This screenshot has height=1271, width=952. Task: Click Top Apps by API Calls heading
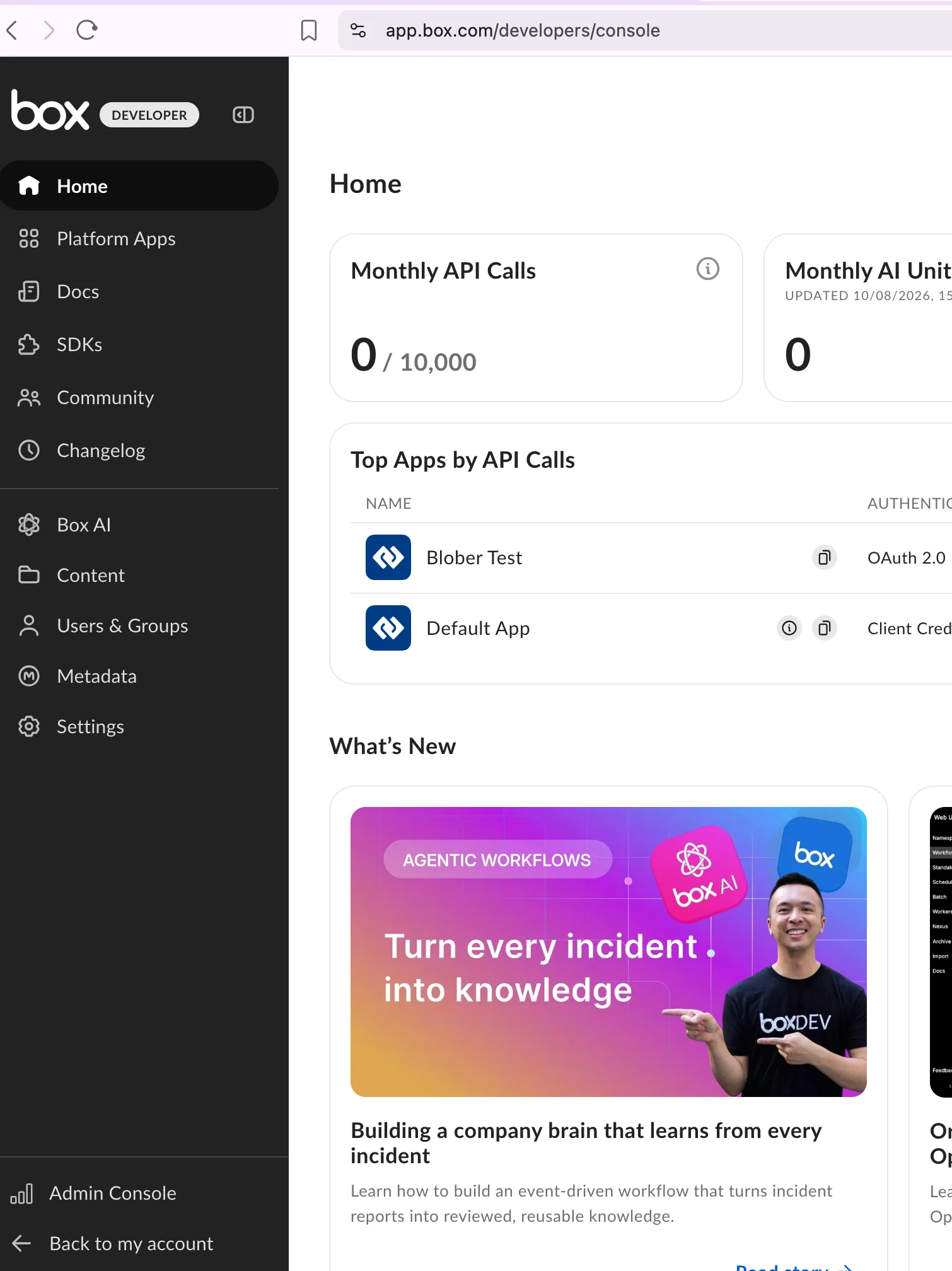pyautogui.click(x=463, y=460)
